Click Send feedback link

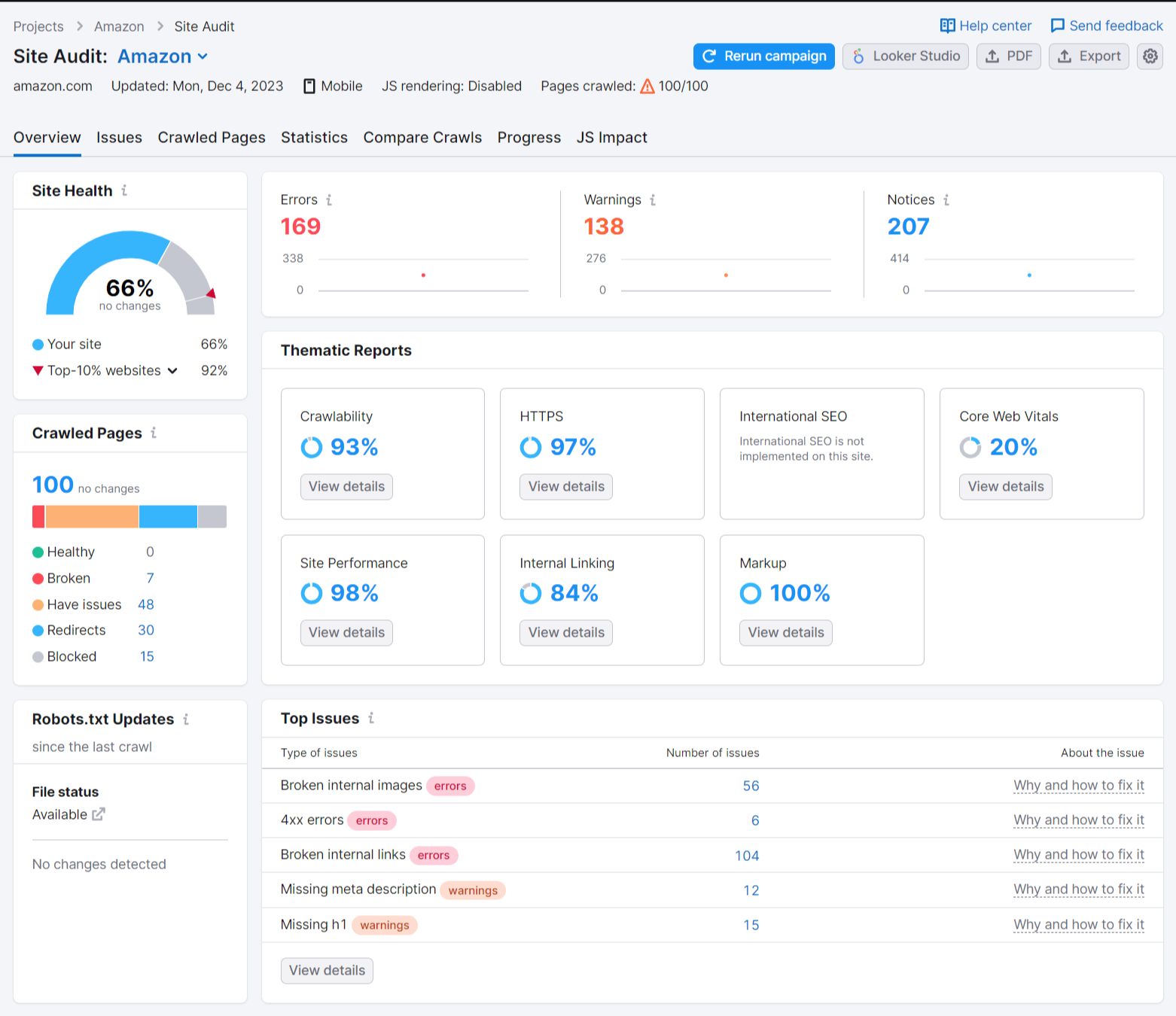coord(1107,26)
